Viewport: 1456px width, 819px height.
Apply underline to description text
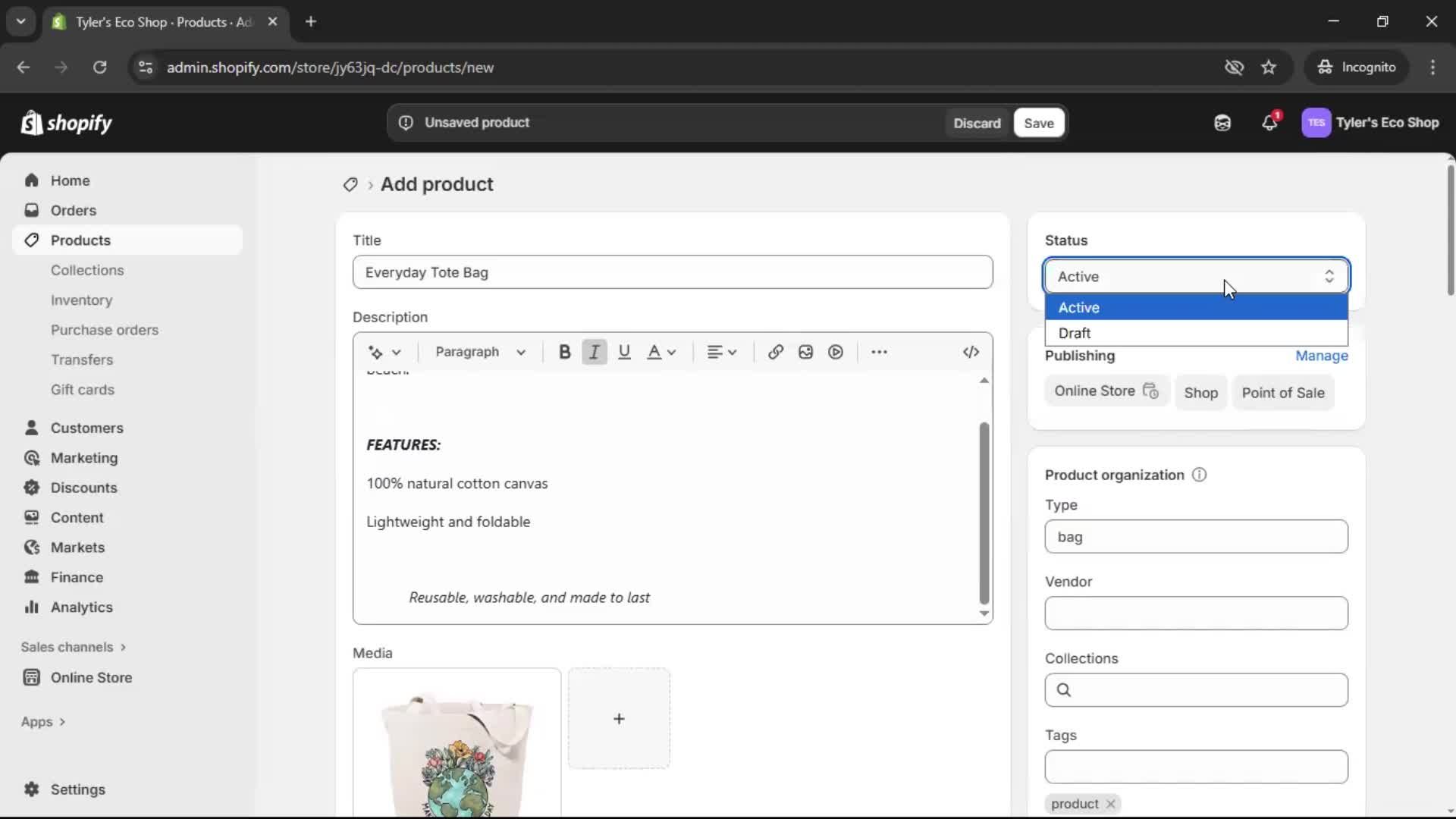[624, 351]
